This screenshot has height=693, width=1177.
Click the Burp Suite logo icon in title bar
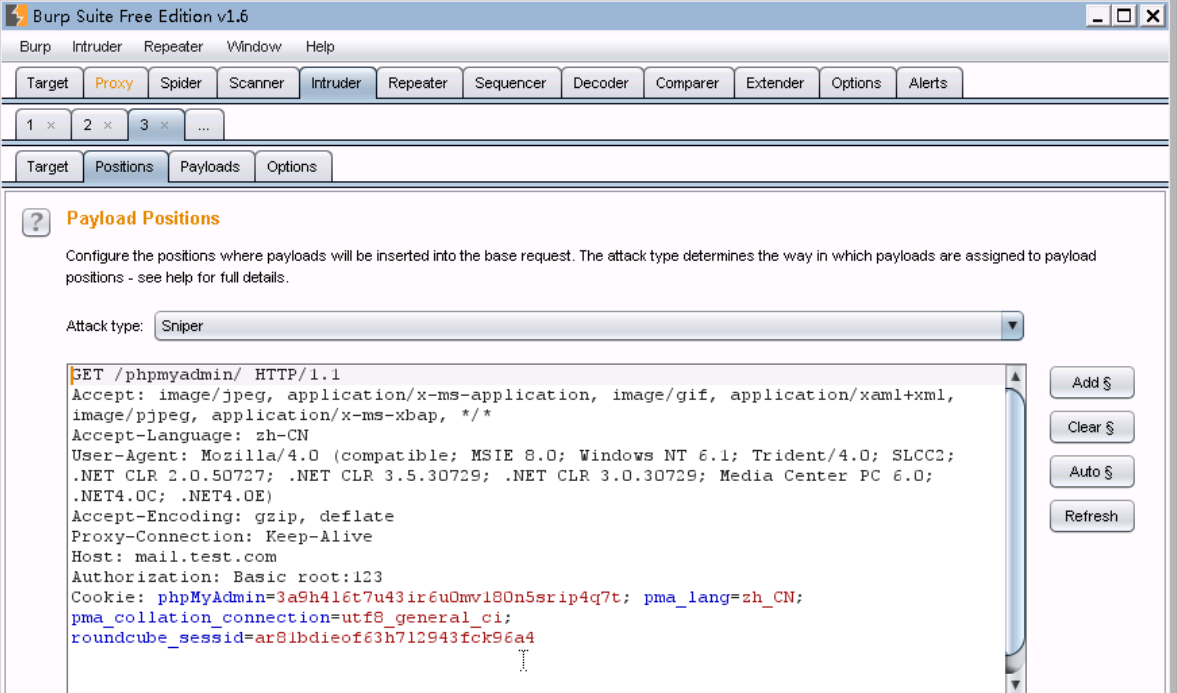pyautogui.click(x=16, y=15)
